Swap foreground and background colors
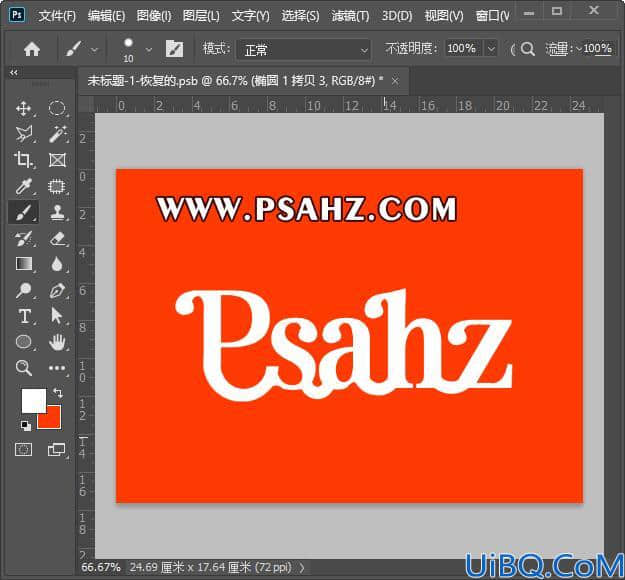The width and height of the screenshot is (625, 580). (x=58, y=393)
